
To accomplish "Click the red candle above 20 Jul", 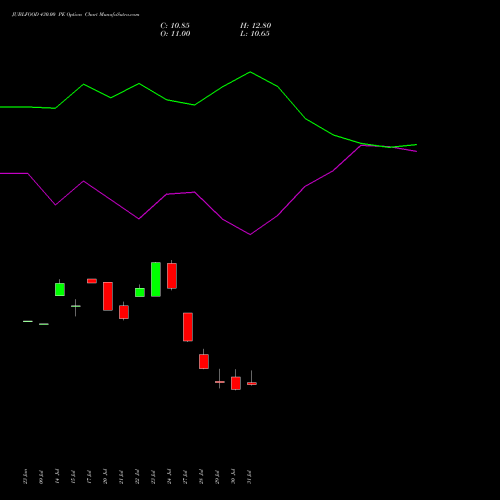I will (x=108, y=296).
